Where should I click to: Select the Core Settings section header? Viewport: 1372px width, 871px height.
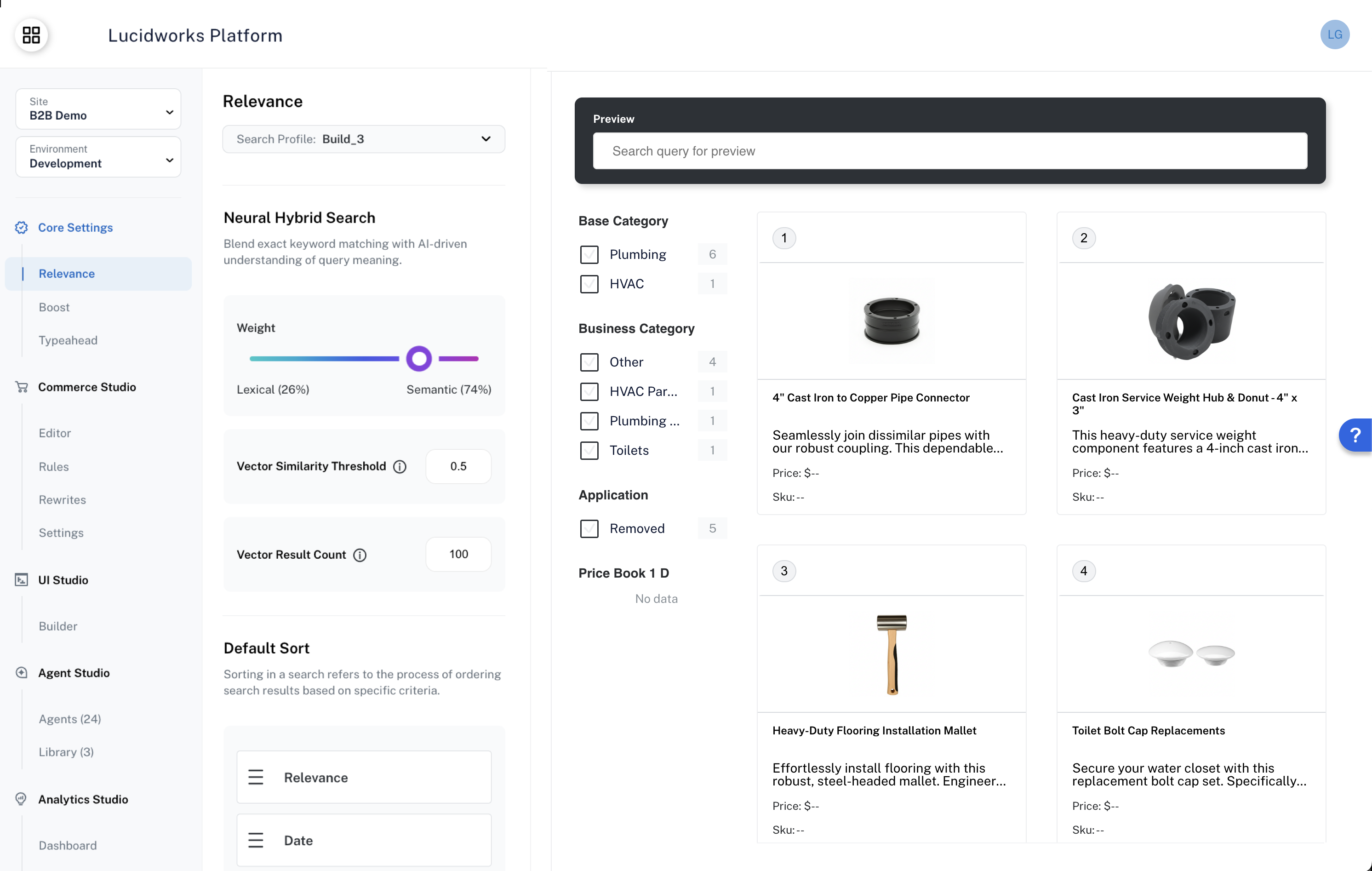(75, 228)
